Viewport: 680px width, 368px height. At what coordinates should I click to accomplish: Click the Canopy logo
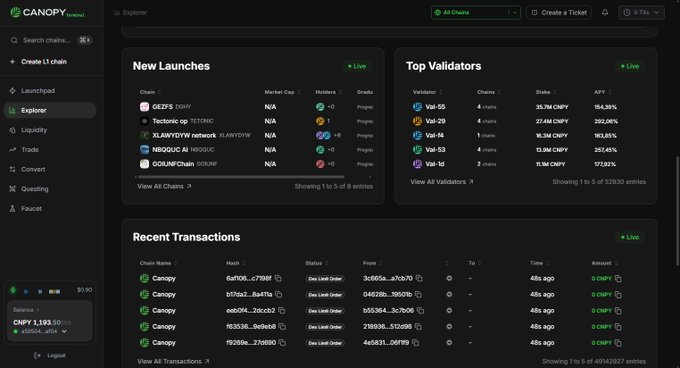coord(47,13)
